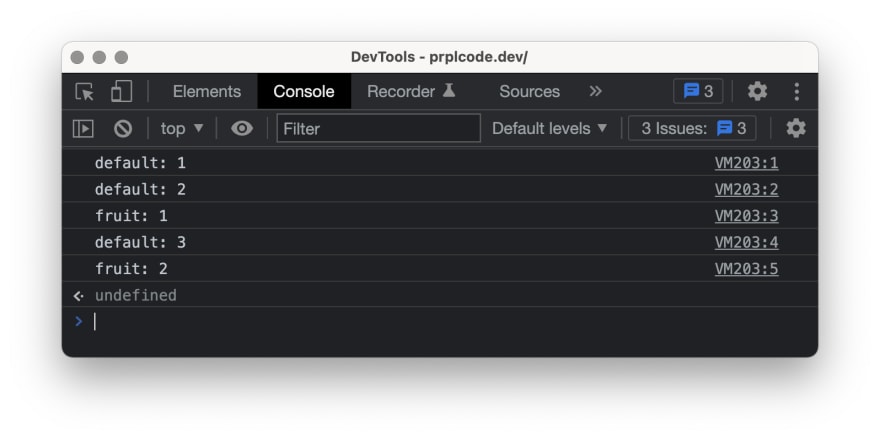The width and height of the screenshot is (880, 439).
Task: Open console settings gear icon
Action: (x=796, y=129)
